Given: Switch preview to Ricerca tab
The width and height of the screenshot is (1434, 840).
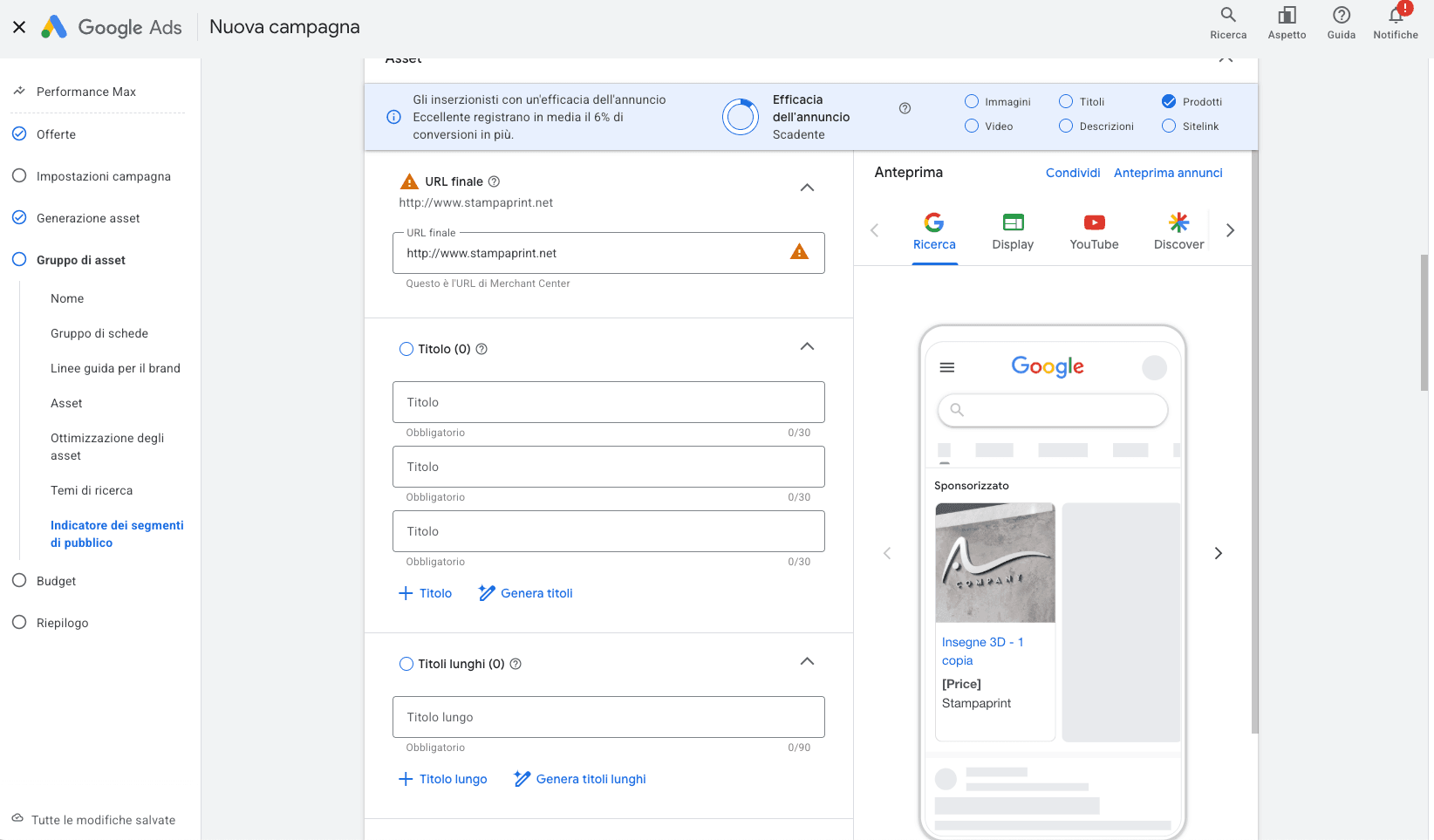Looking at the screenshot, I should click(934, 231).
